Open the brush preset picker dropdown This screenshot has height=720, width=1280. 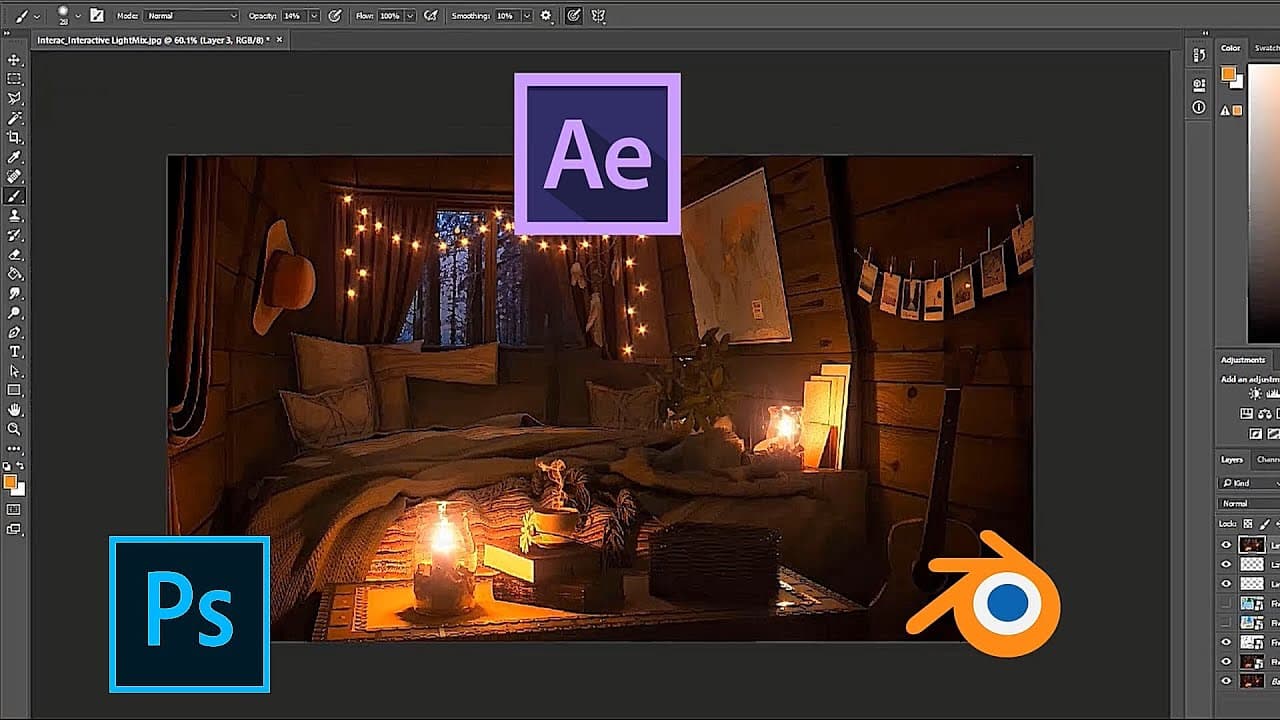pyautogui.click(x=78, y=16)
